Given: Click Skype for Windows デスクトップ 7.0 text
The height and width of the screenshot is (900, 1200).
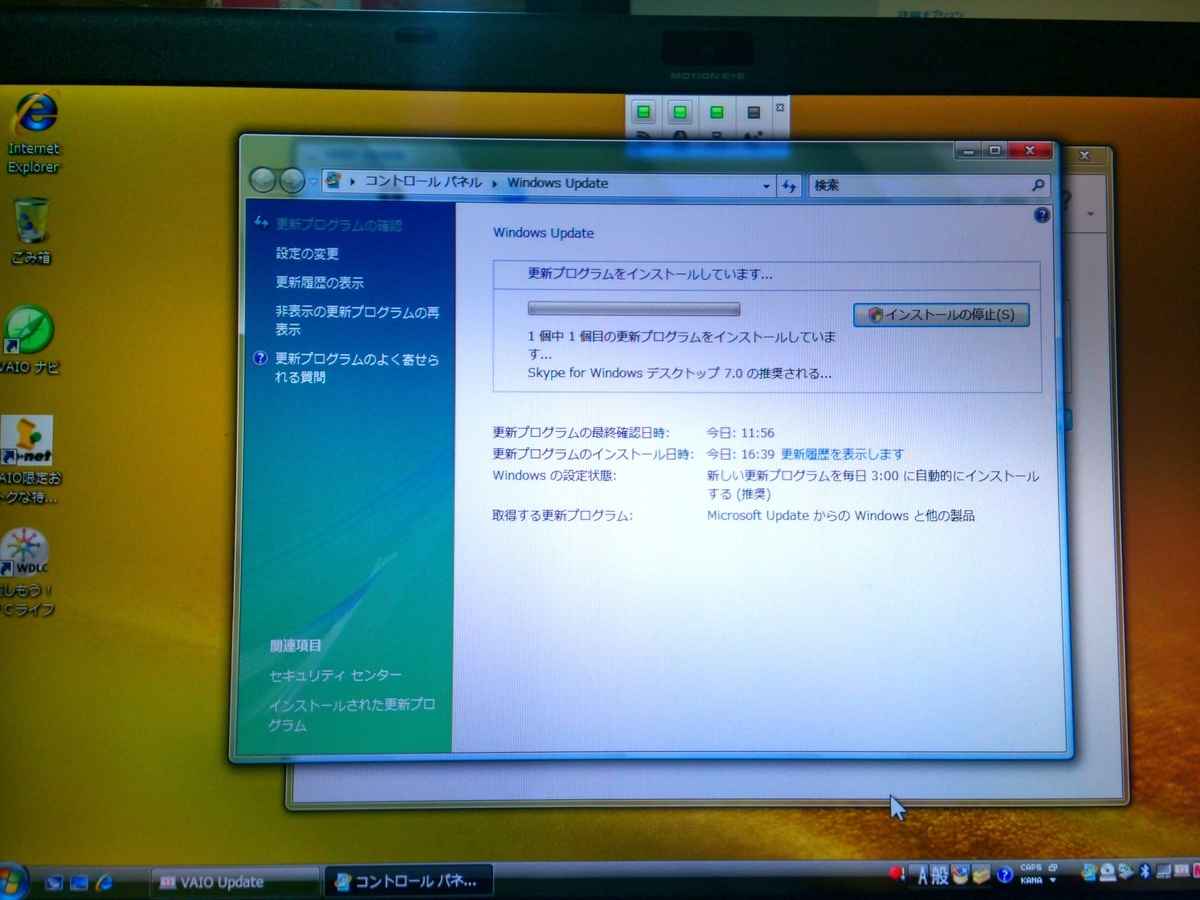Looking at the screenshot, I should (680, 373).
